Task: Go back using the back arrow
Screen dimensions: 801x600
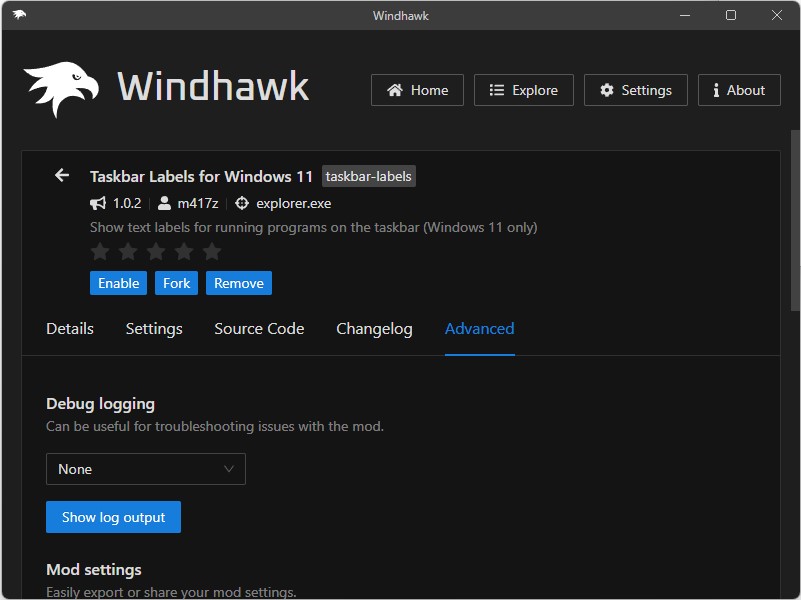Action: coord(61,175)
